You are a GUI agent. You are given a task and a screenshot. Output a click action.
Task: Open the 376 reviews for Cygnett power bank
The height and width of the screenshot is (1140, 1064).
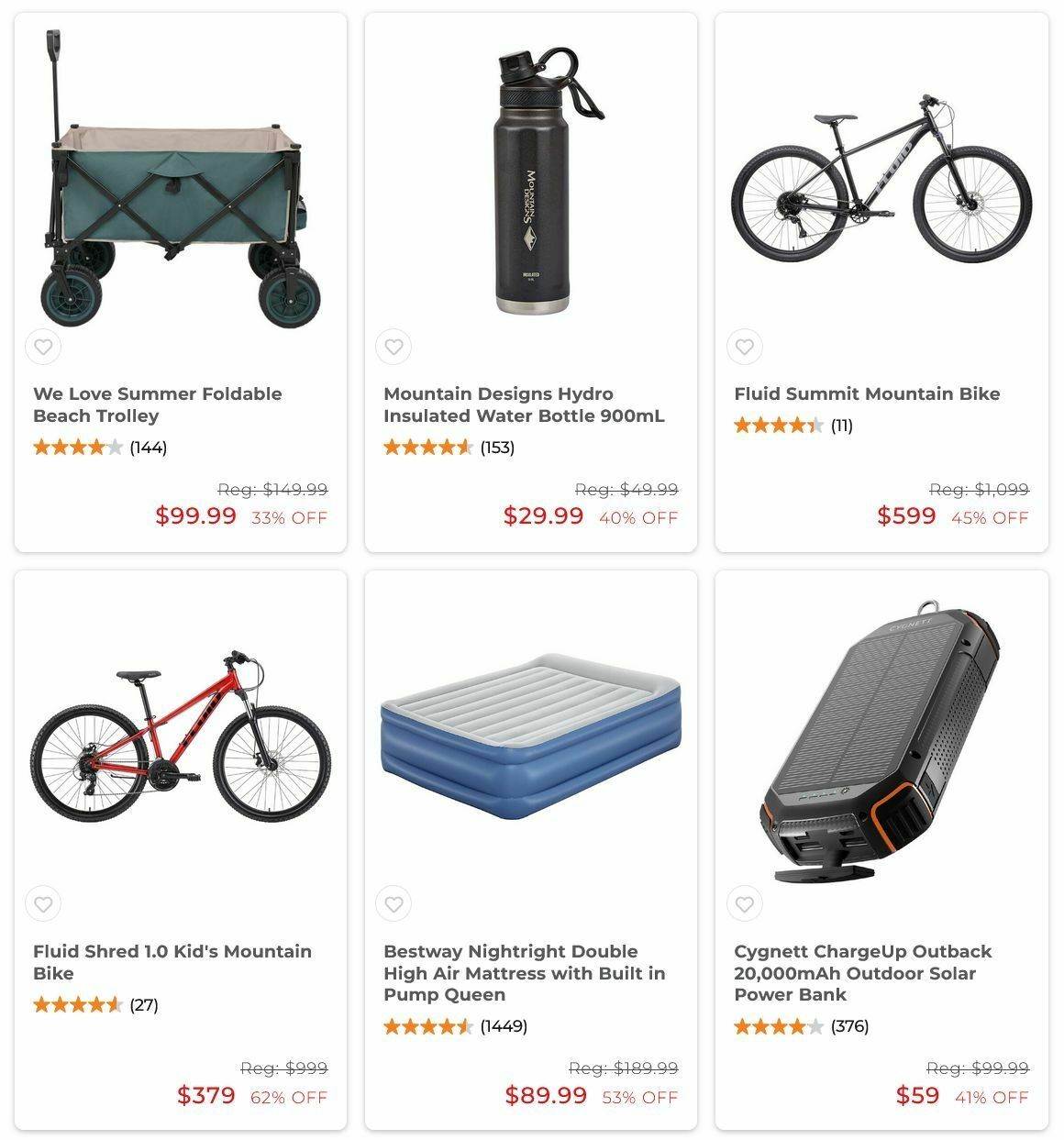[x=801, y=1026]
